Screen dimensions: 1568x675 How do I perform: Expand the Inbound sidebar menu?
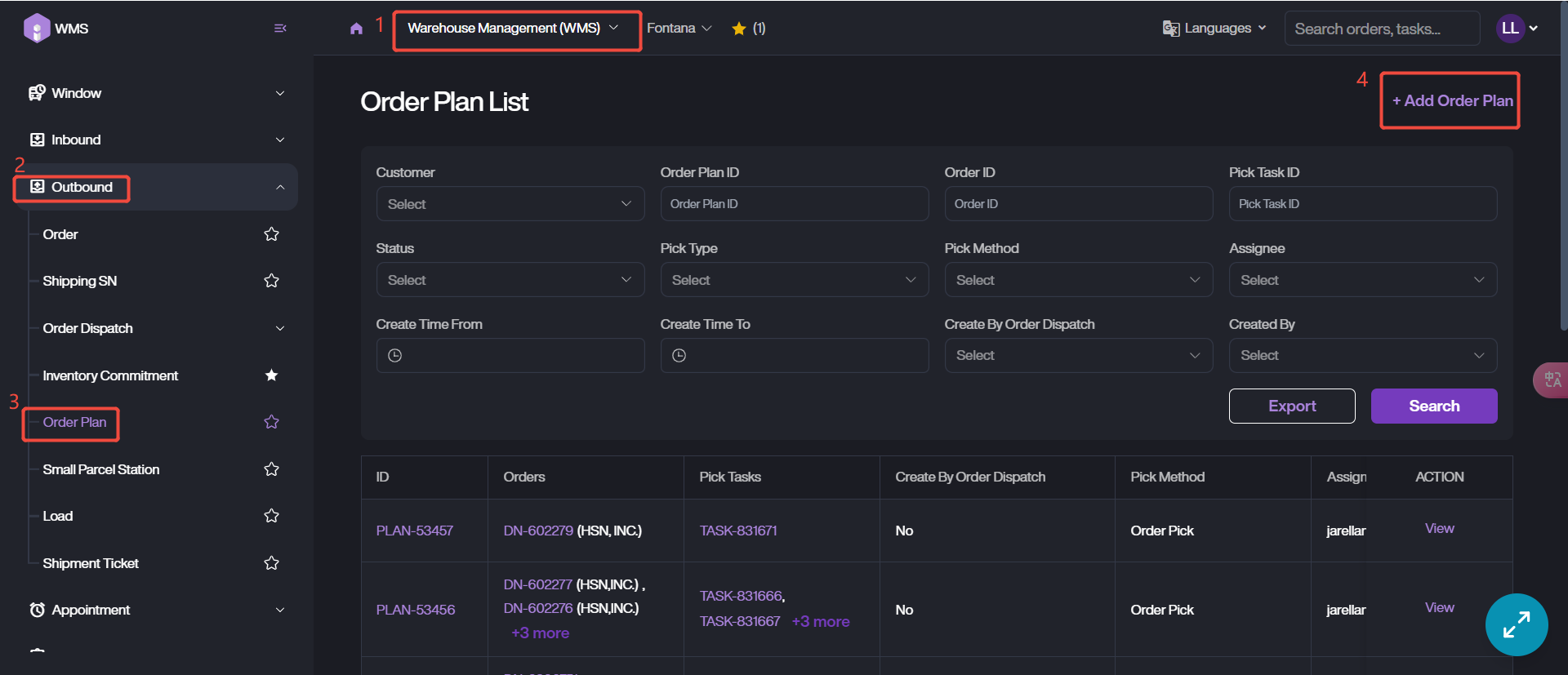(x=155, y=140)
